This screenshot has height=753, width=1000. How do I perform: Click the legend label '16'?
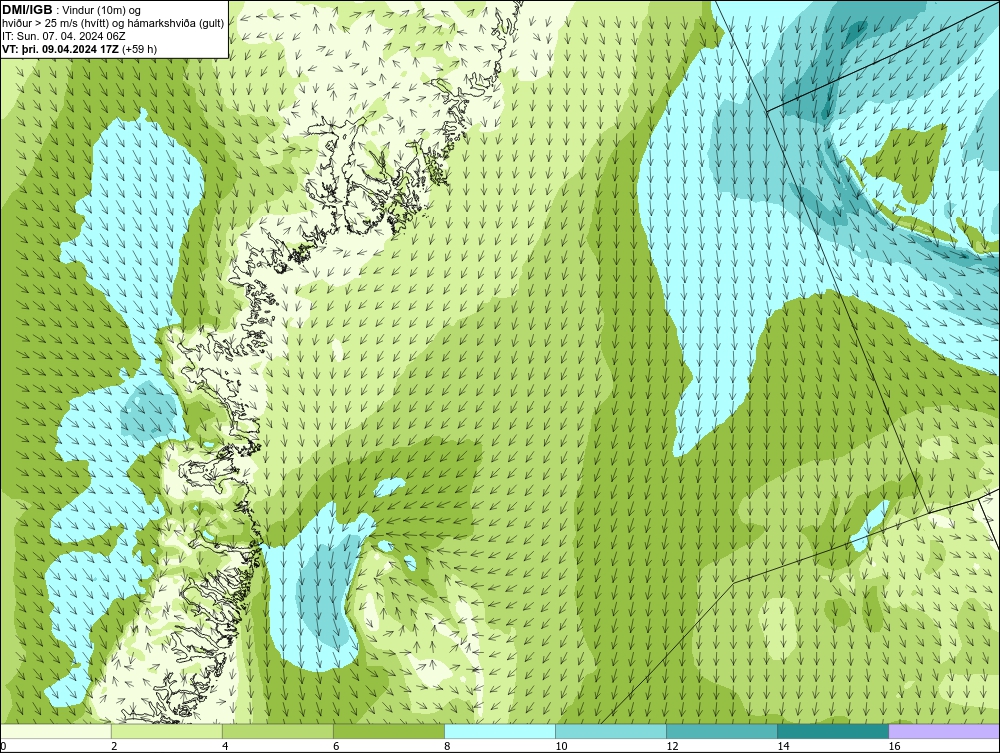893,746
